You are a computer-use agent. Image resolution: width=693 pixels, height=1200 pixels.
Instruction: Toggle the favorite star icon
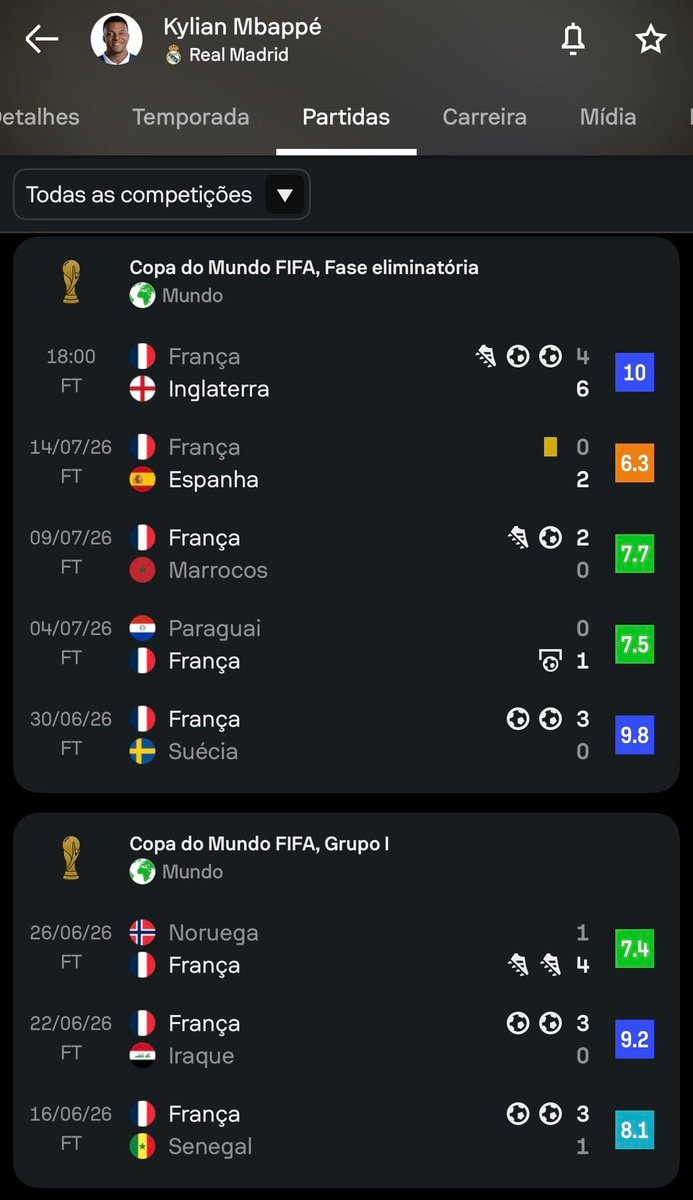(x=651, y=39)
